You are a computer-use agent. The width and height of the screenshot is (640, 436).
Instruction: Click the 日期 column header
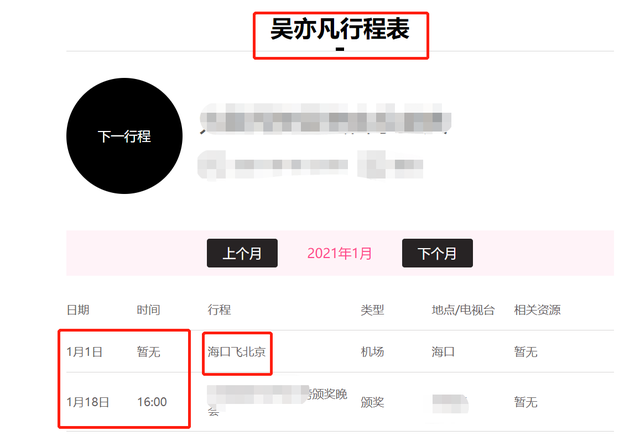78,310
